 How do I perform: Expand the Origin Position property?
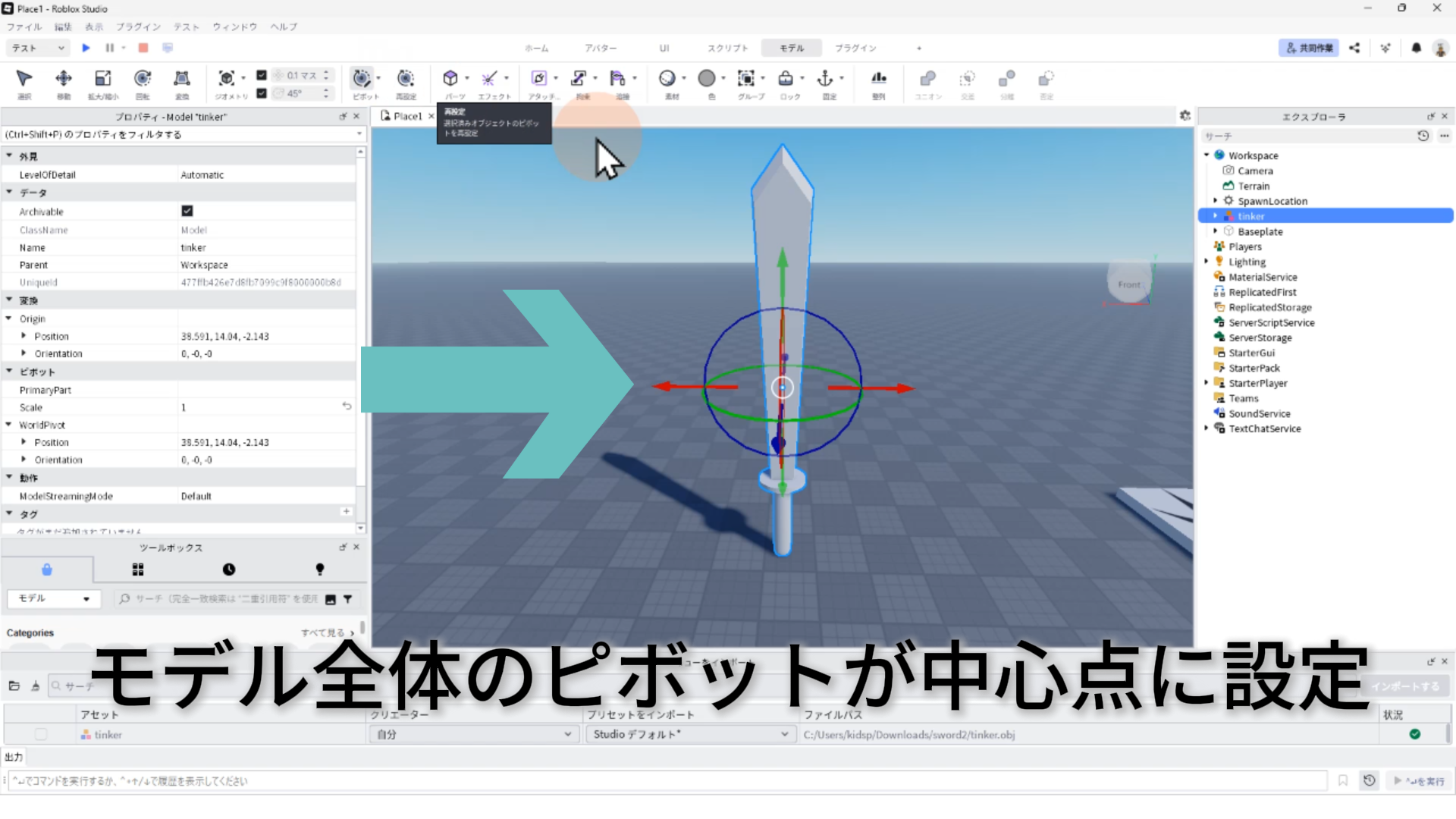click(x=24, y=336)
